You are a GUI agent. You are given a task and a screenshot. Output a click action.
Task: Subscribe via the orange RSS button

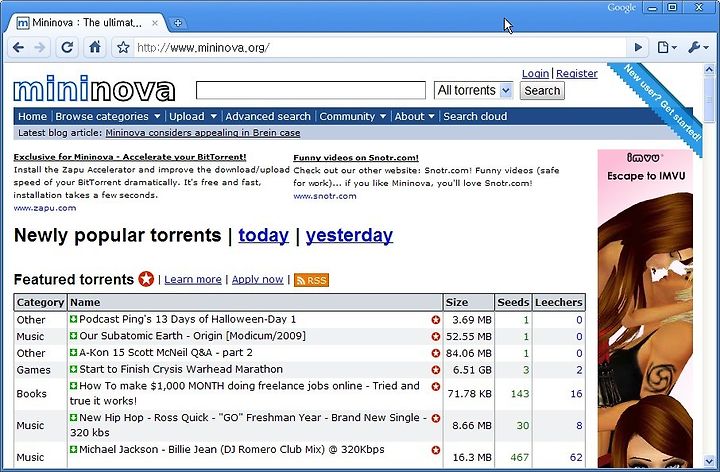coord(311,280)
